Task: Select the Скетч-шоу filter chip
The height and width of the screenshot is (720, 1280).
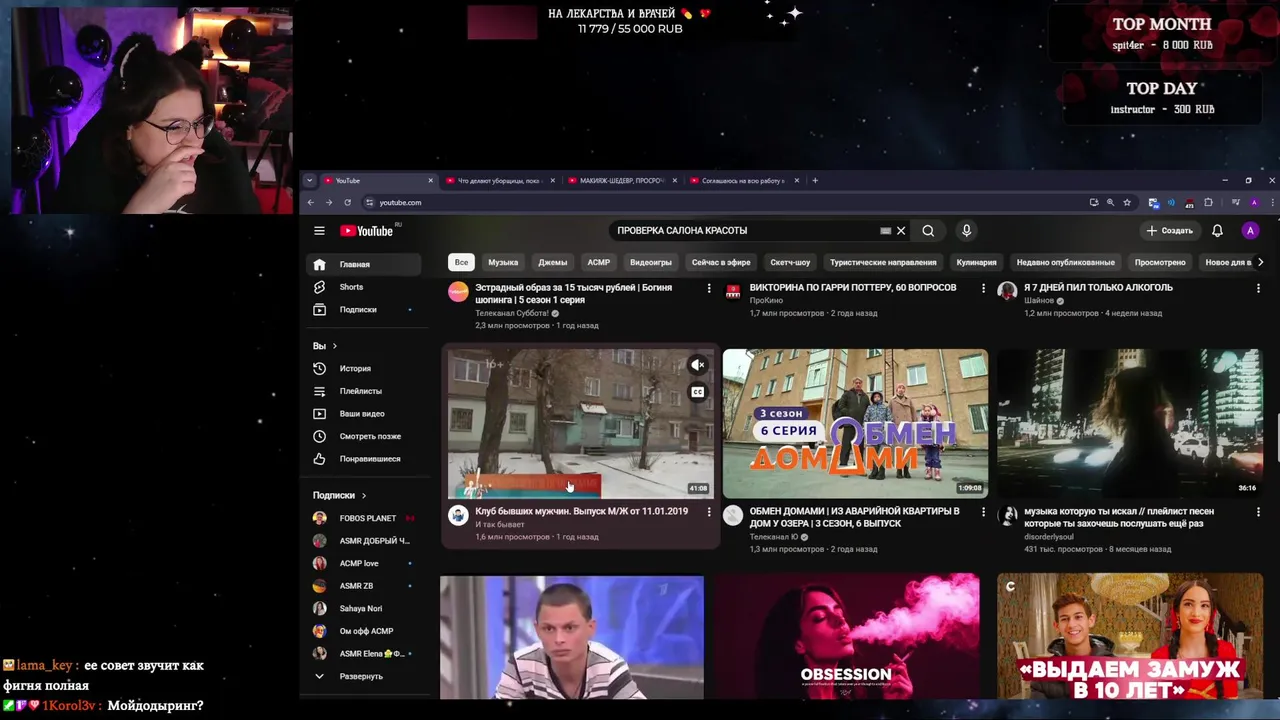Action: [790, 262]
